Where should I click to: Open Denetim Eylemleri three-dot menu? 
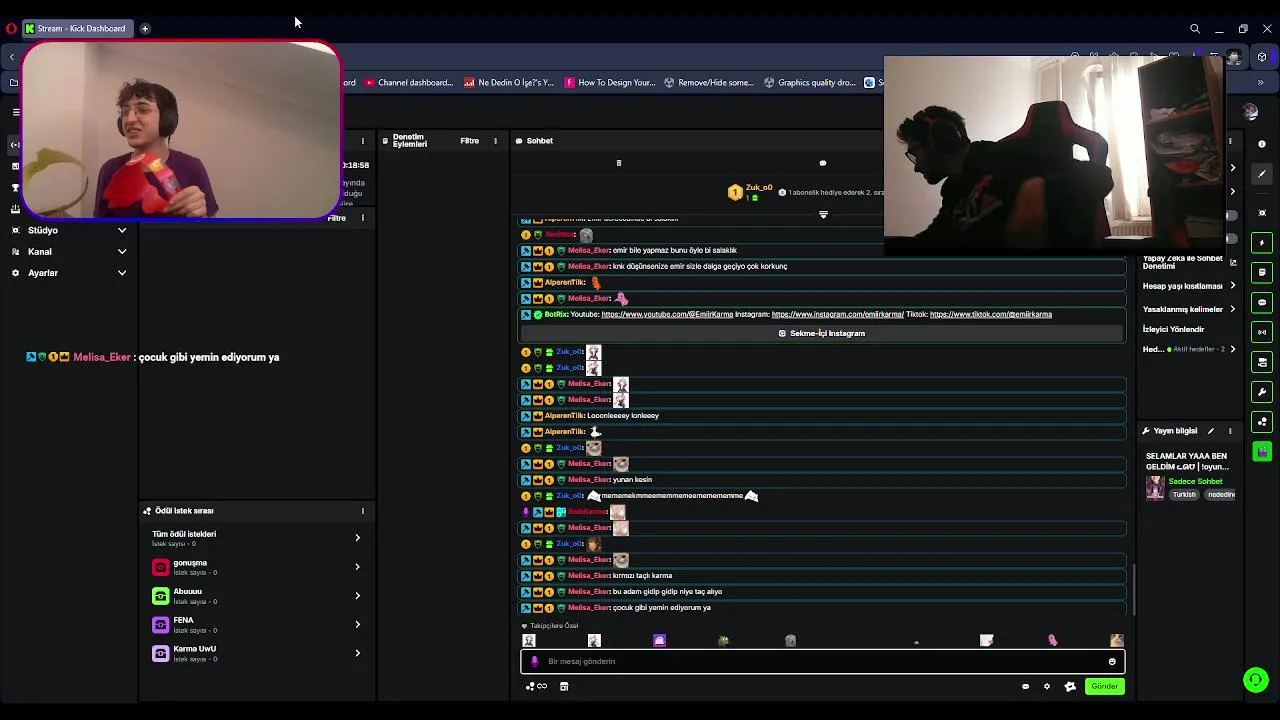click(x=495, y=141)
